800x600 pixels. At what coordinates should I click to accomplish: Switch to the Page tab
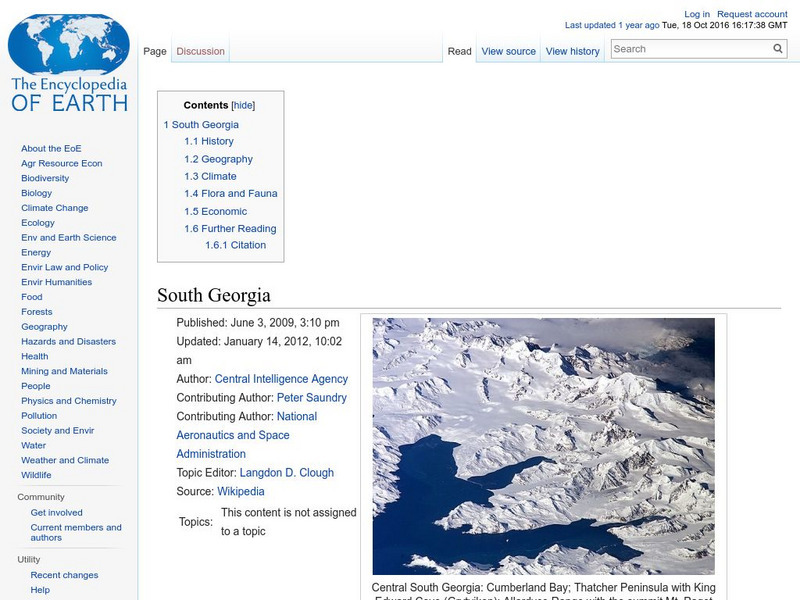click(x=155, y=51)
